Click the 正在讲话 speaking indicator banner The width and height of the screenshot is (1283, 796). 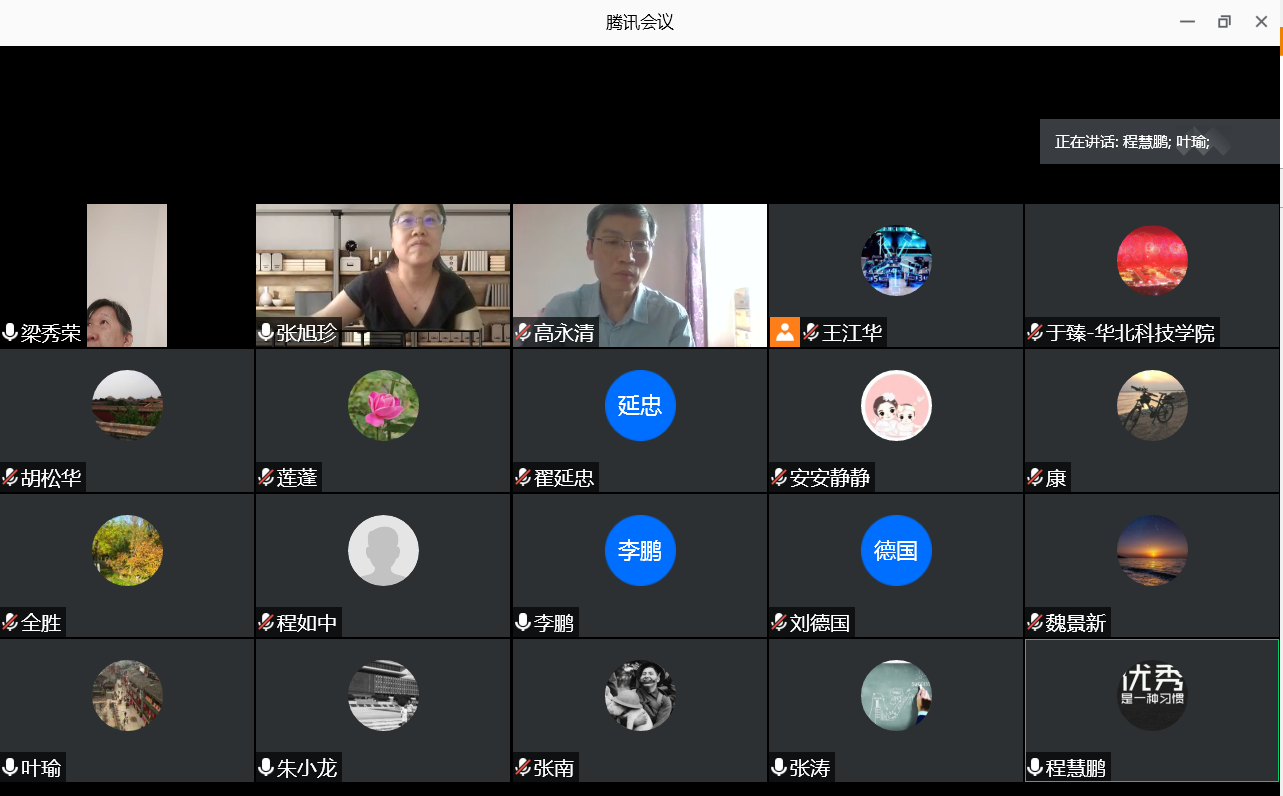pyautogui.click(x=1159, y=142)
